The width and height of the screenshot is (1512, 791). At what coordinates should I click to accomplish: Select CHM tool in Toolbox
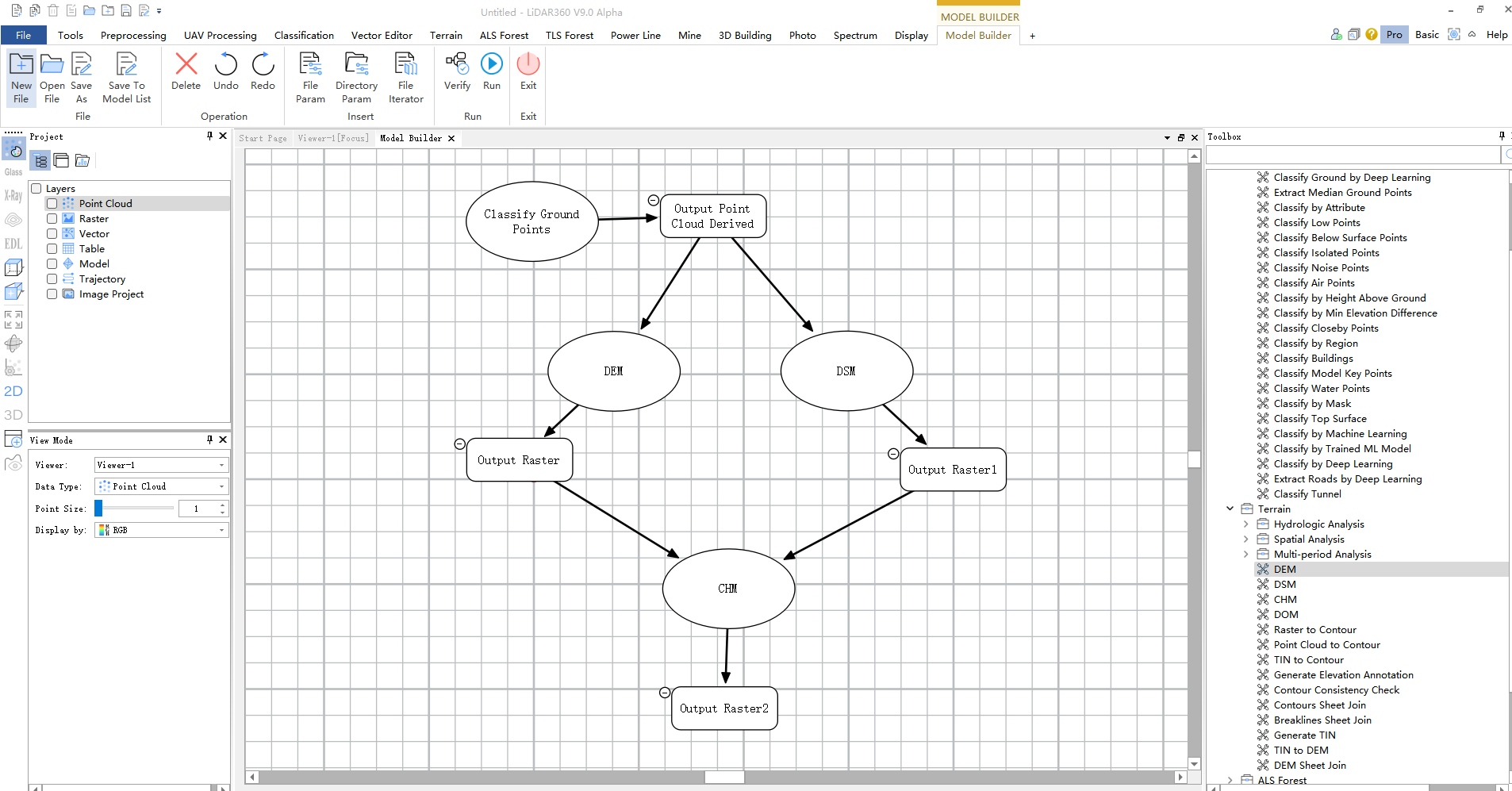click(1285, 600)
